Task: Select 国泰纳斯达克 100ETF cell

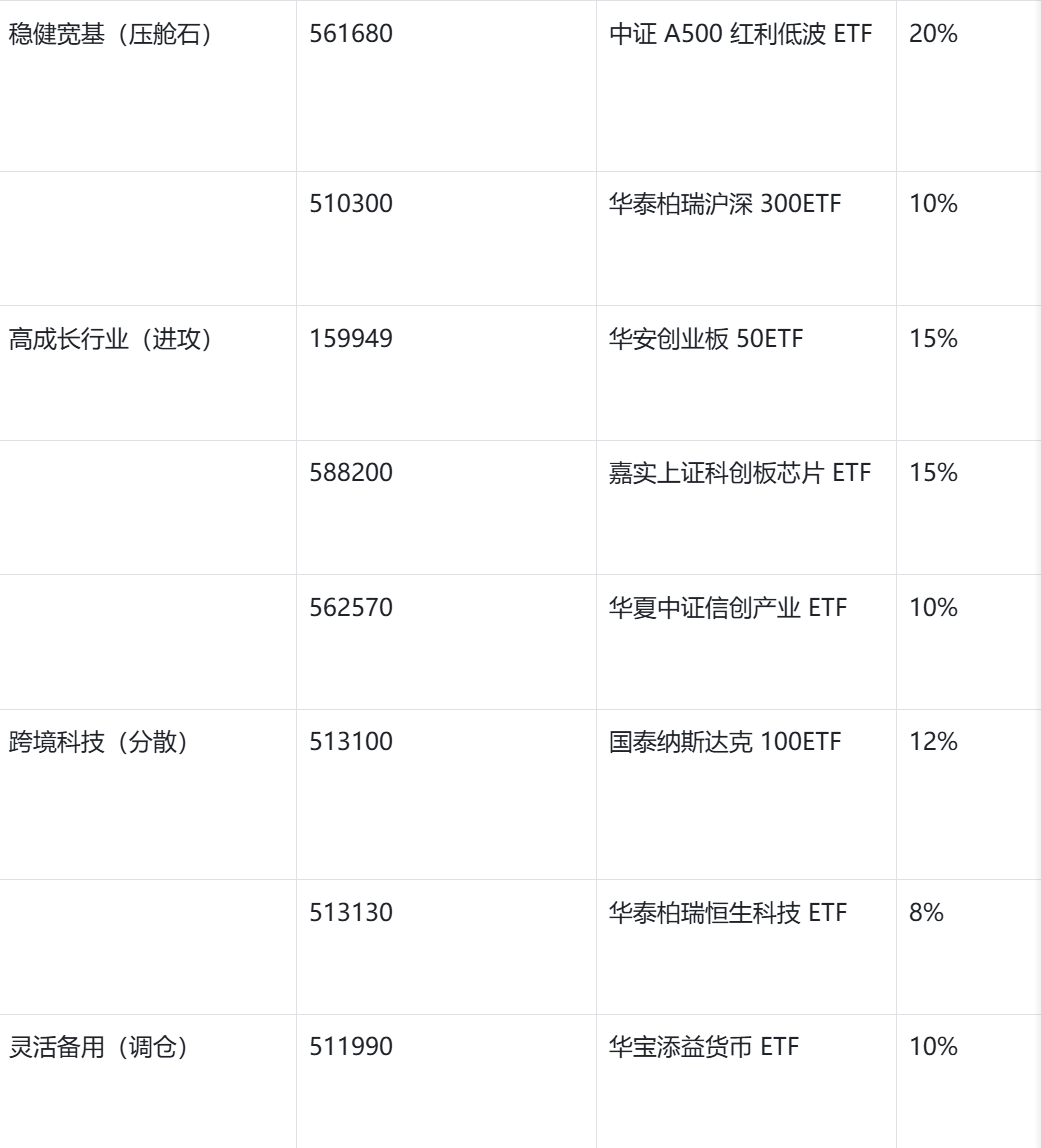Action: point(725,742)
